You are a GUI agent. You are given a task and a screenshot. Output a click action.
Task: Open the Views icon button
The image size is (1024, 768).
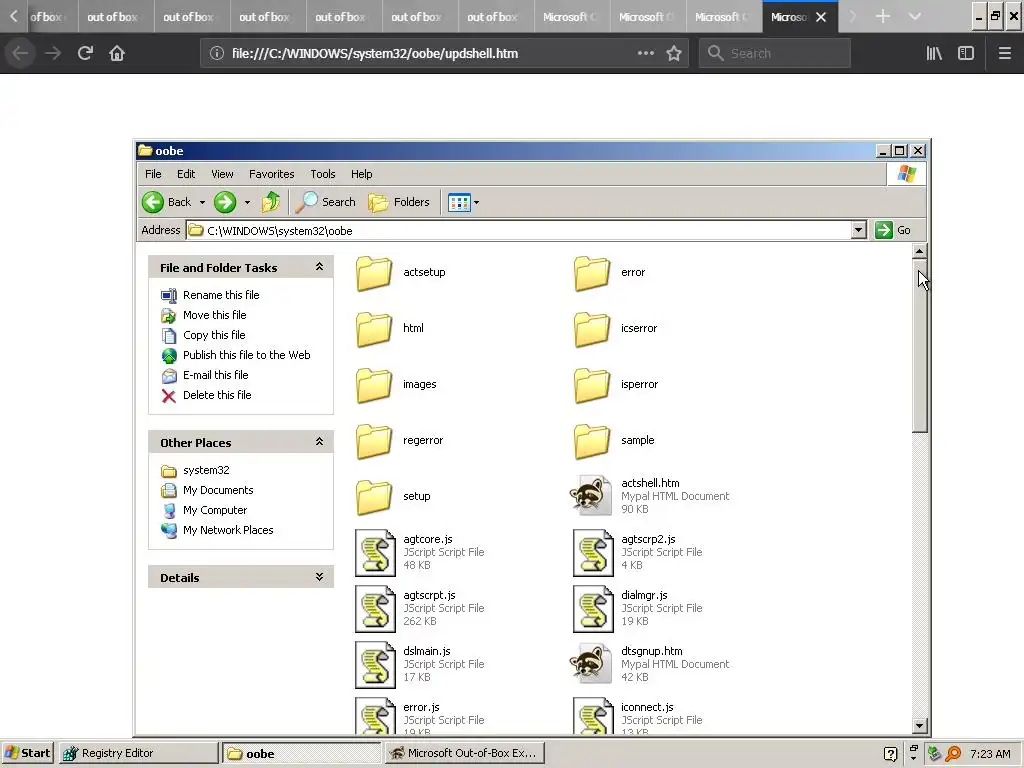point(459,202)
